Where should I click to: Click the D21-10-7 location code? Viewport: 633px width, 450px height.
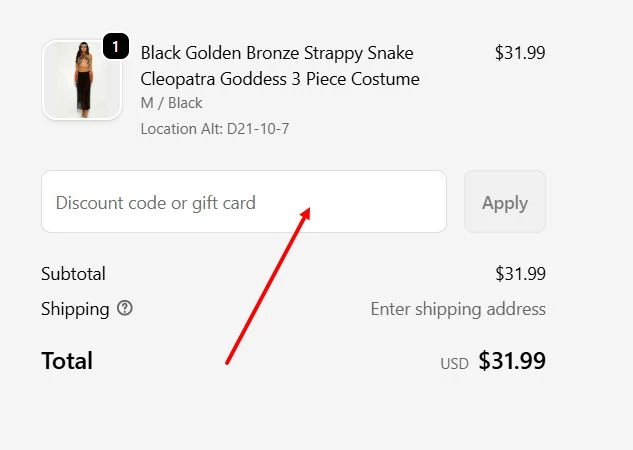tap(258, 128)
